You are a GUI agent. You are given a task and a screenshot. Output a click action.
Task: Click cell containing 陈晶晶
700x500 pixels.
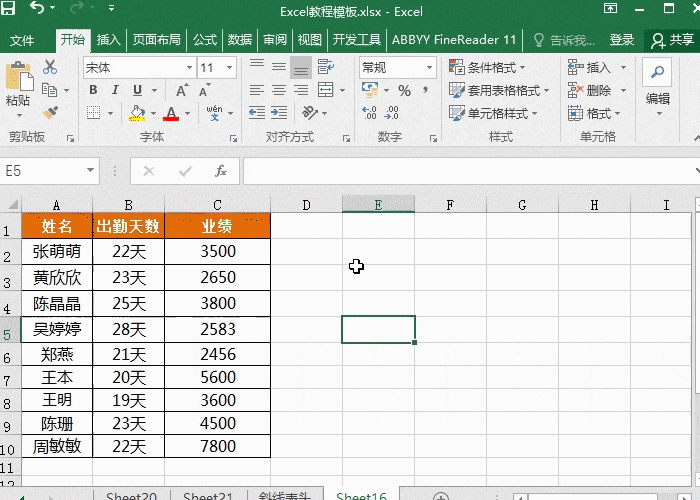pyautogui.click(x=57, y=304)
